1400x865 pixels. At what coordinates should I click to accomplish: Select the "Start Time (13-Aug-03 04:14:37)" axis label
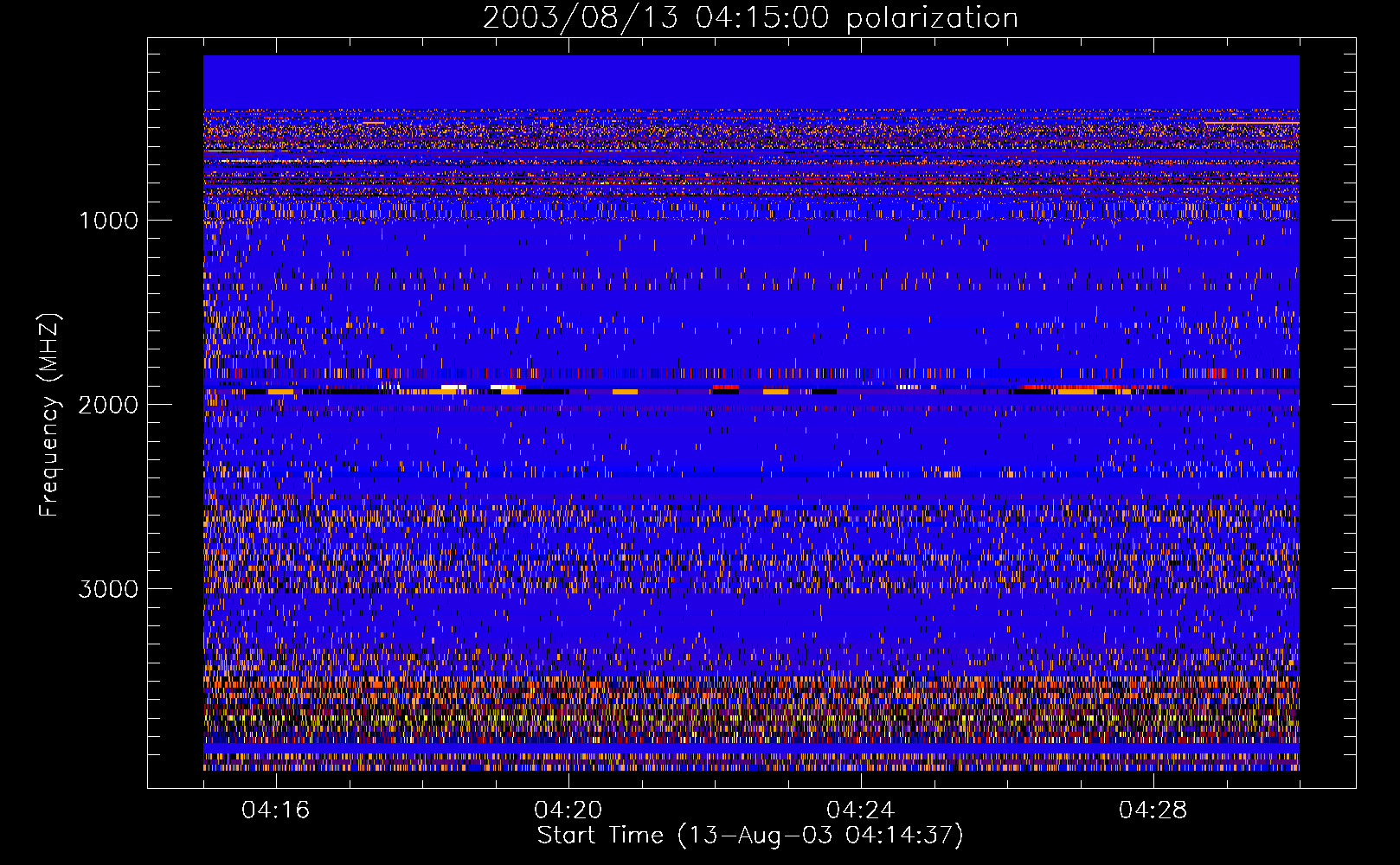[750, 836]
